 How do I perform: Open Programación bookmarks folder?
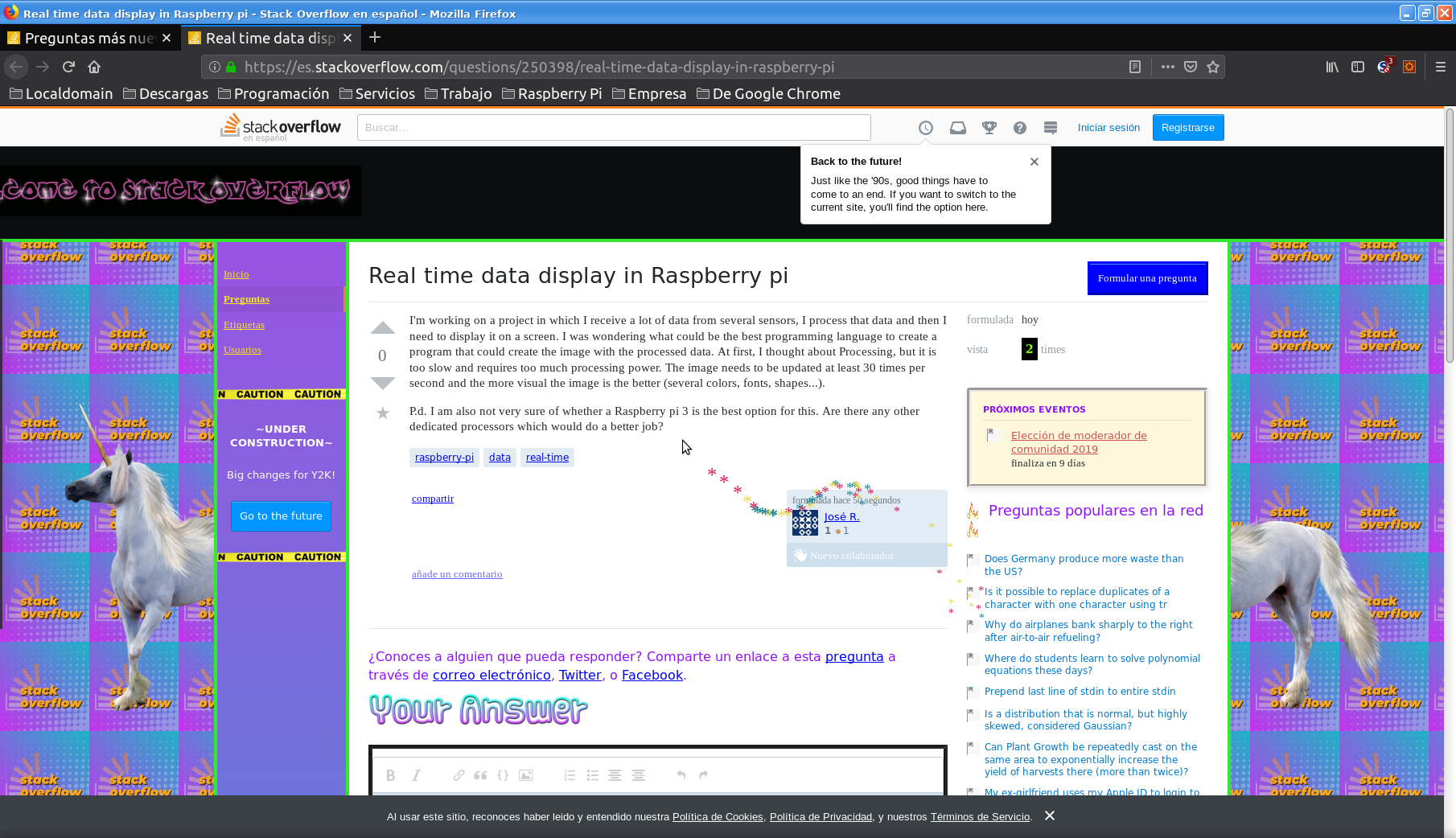click(x=274, y=93)
